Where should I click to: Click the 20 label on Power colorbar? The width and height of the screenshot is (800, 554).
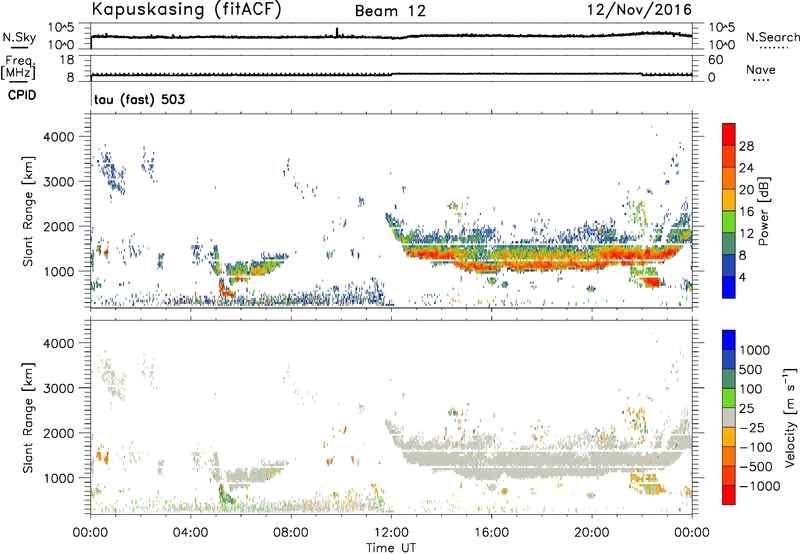pyautogui.click(x=746, y=190)
